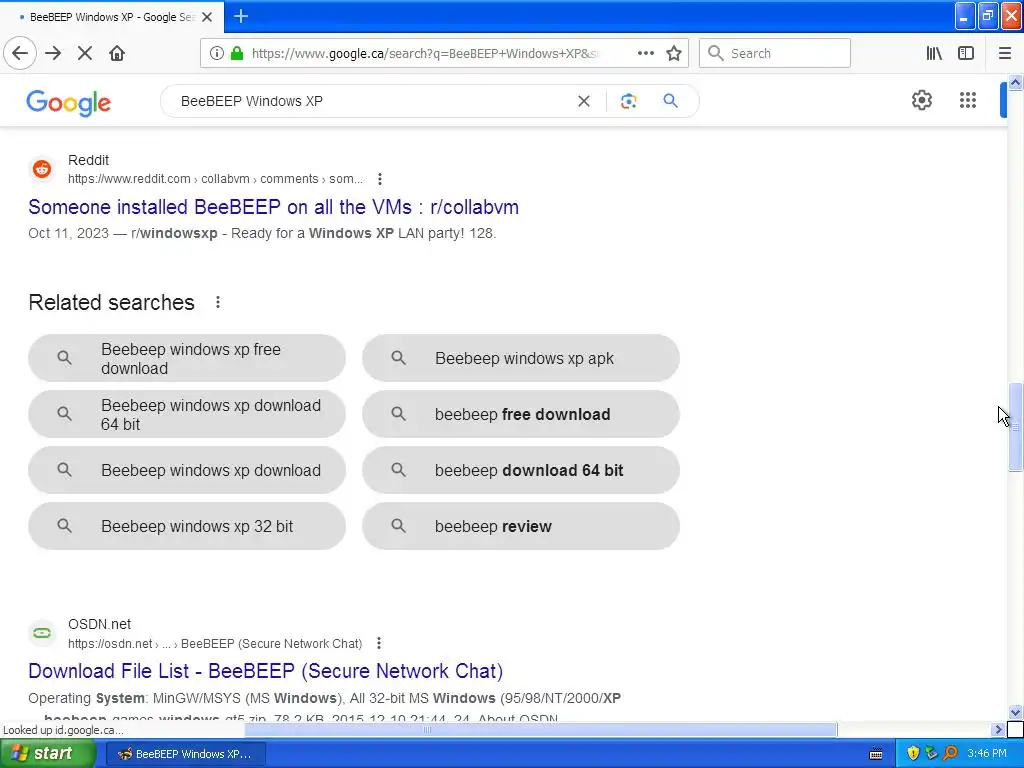Image resolution: width=1024 pixels, height=768 pixels.
Task: Open page actions three-dot menu
Action: [x=645, y=54]
